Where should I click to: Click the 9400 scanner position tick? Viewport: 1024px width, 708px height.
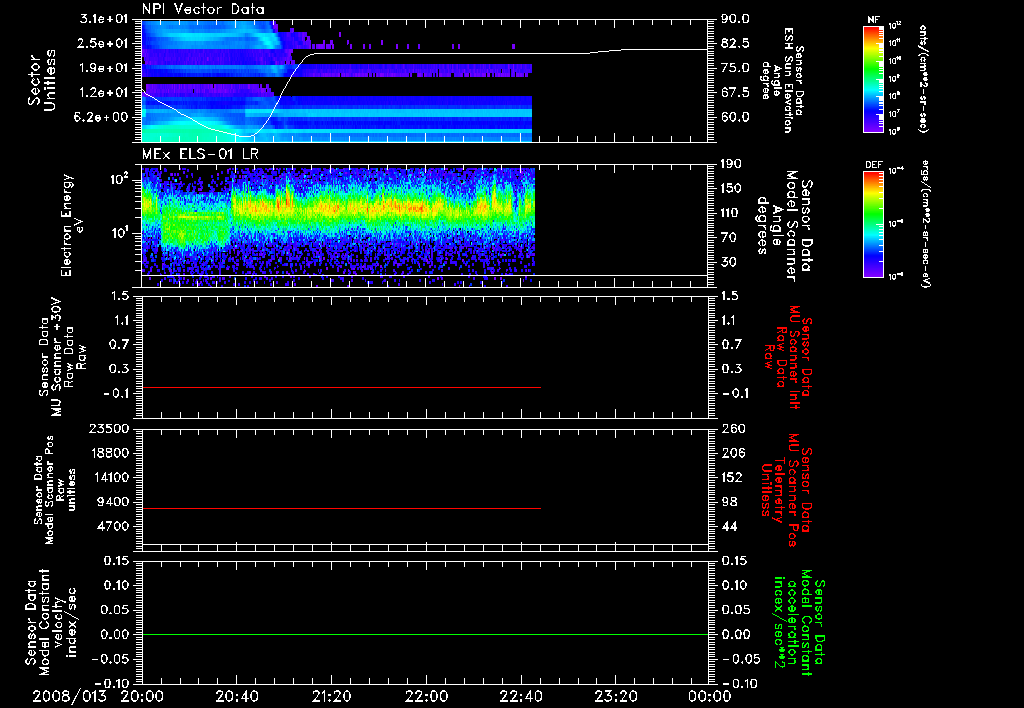(115, 502)
